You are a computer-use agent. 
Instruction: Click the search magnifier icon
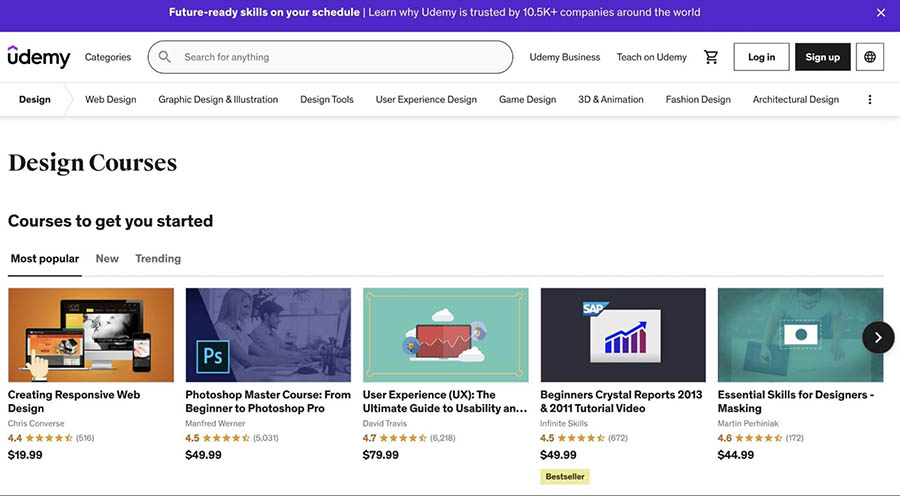165,57
